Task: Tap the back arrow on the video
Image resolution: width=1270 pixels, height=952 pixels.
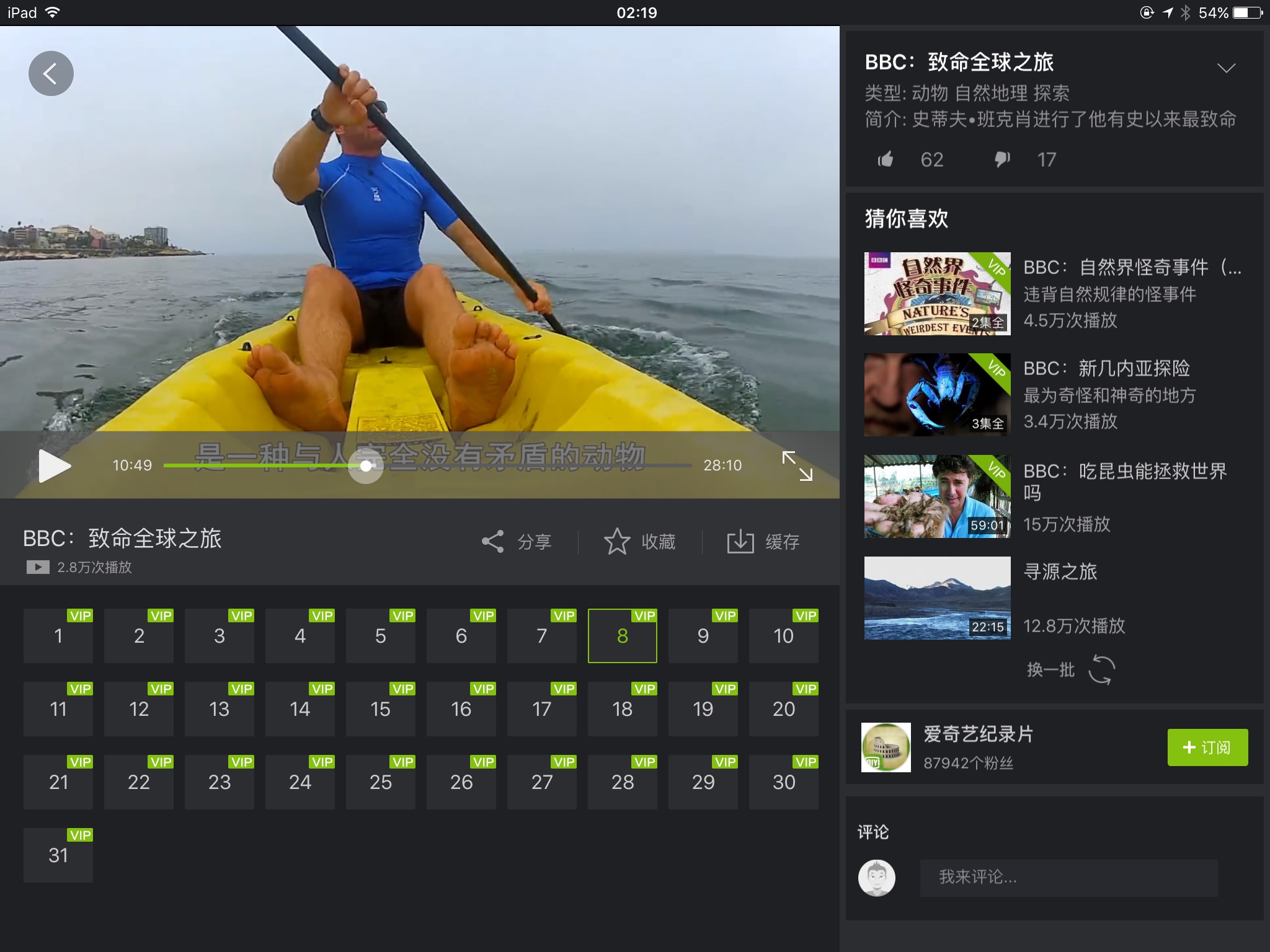Action: click(x=51, y=73)
